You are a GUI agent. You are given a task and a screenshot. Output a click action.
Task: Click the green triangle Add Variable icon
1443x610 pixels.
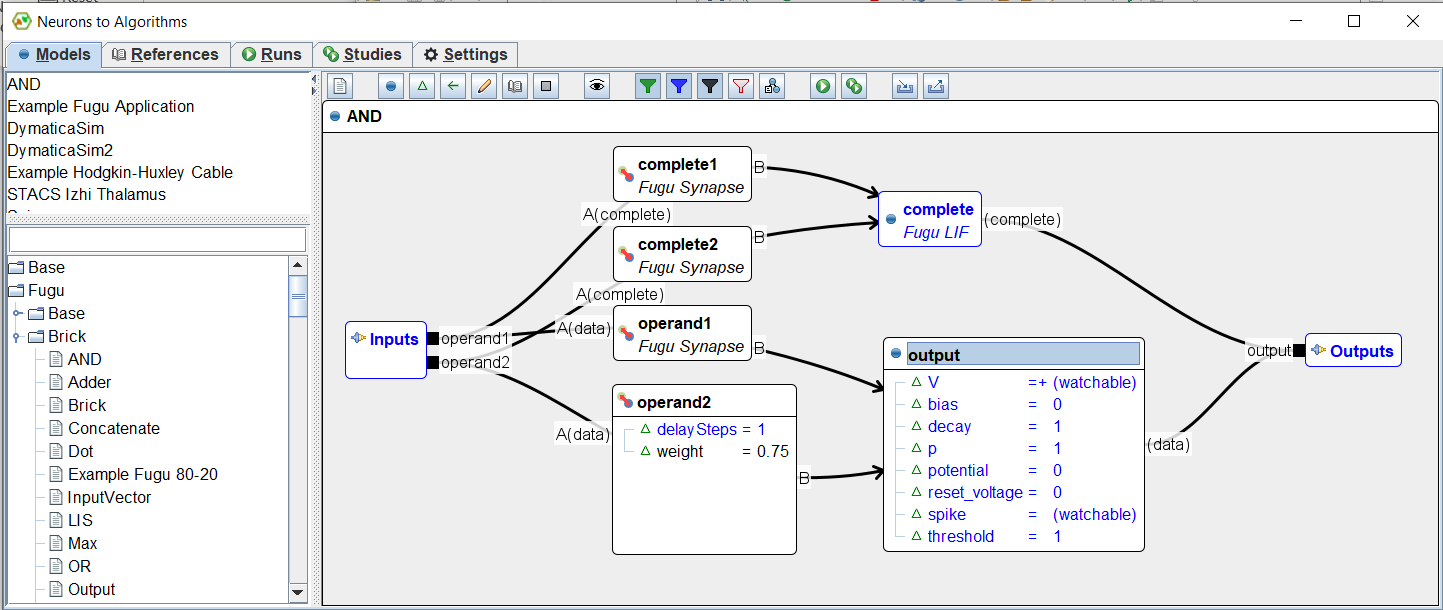(422, 86)
